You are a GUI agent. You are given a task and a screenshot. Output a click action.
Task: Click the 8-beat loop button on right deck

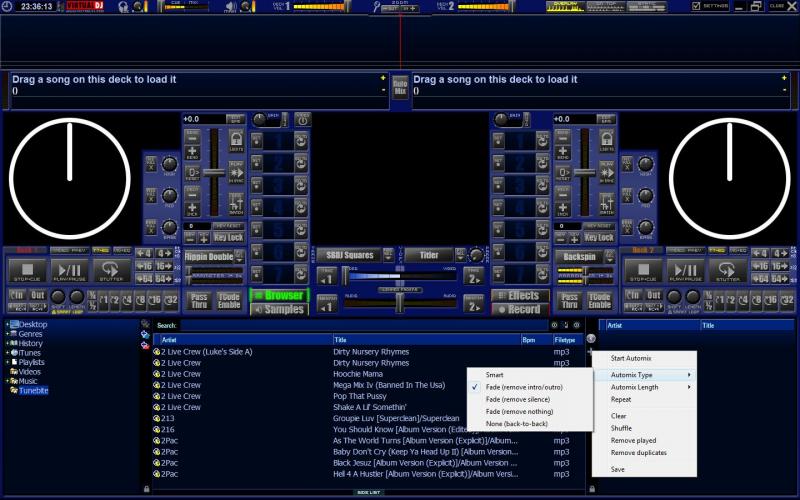click(757, 301)
